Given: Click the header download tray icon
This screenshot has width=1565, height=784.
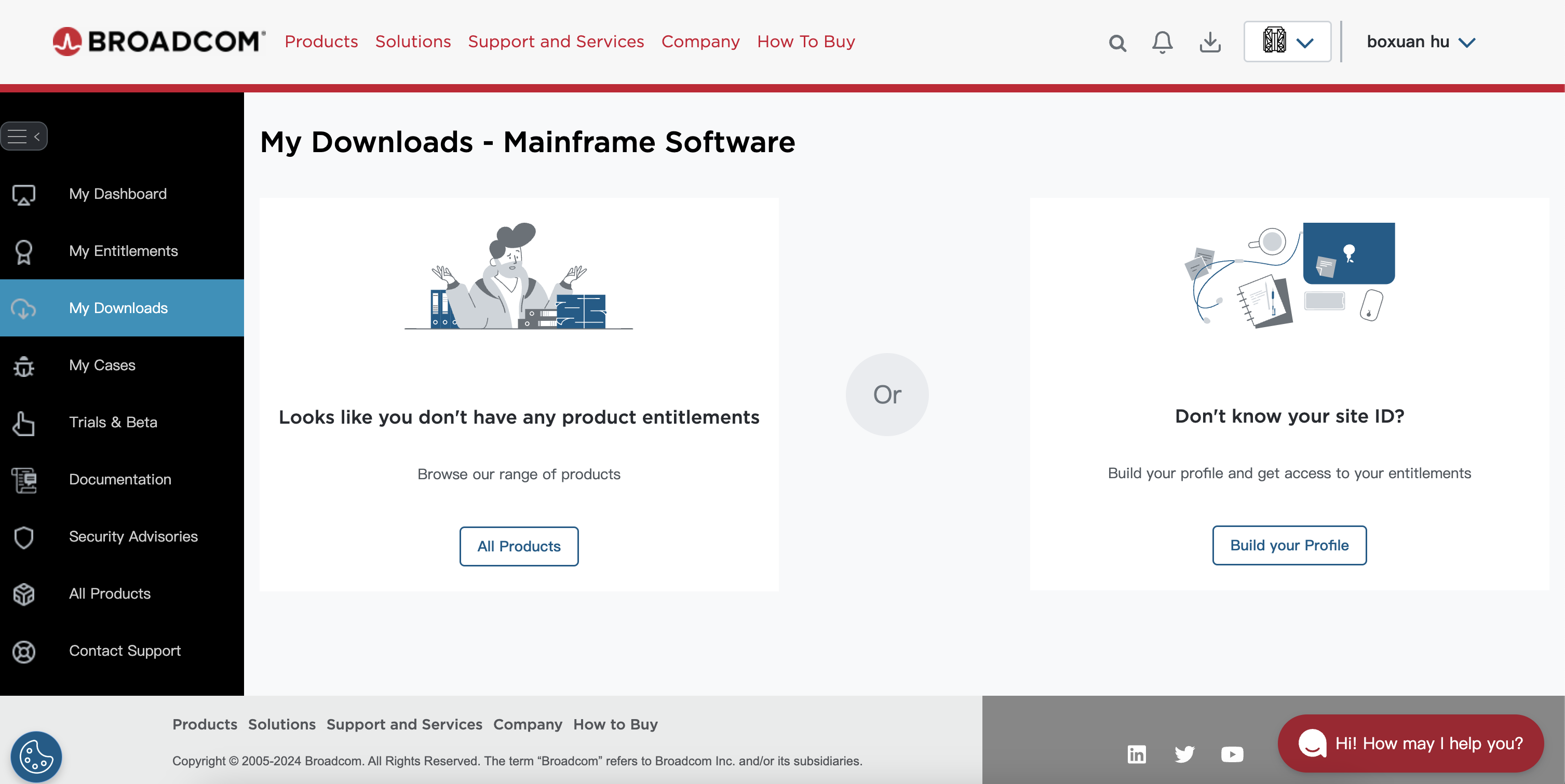Looking at the screenshot, I should (x=1210, y=43).
